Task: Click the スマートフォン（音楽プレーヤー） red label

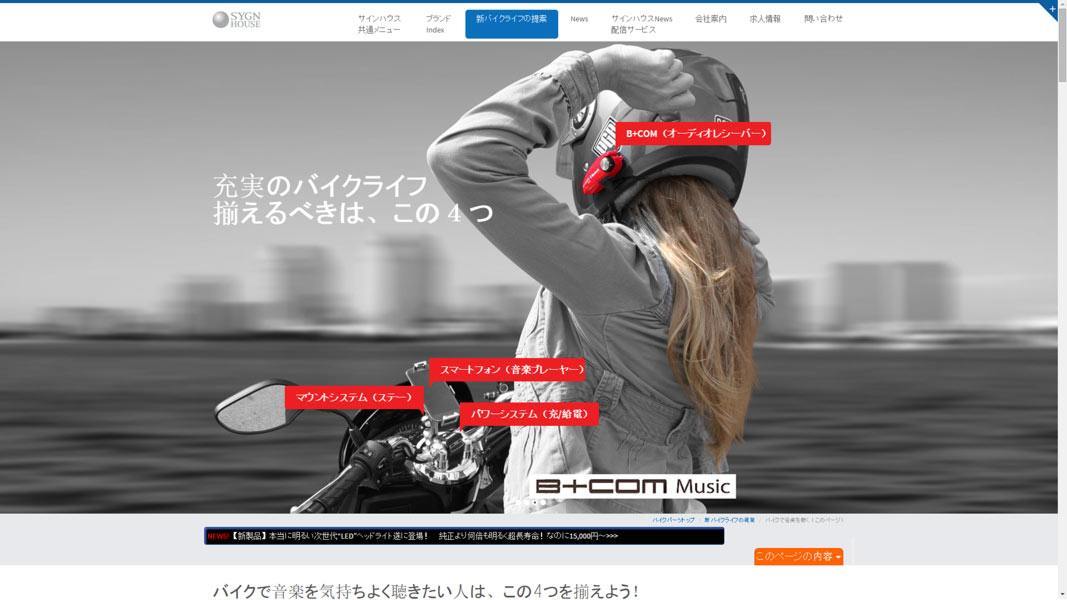Action: pos(508,369)
